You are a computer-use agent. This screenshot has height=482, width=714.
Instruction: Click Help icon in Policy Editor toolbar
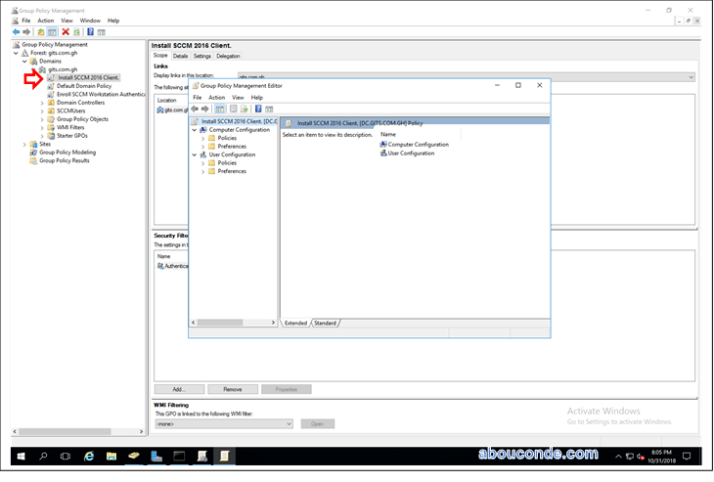[258, 108]
